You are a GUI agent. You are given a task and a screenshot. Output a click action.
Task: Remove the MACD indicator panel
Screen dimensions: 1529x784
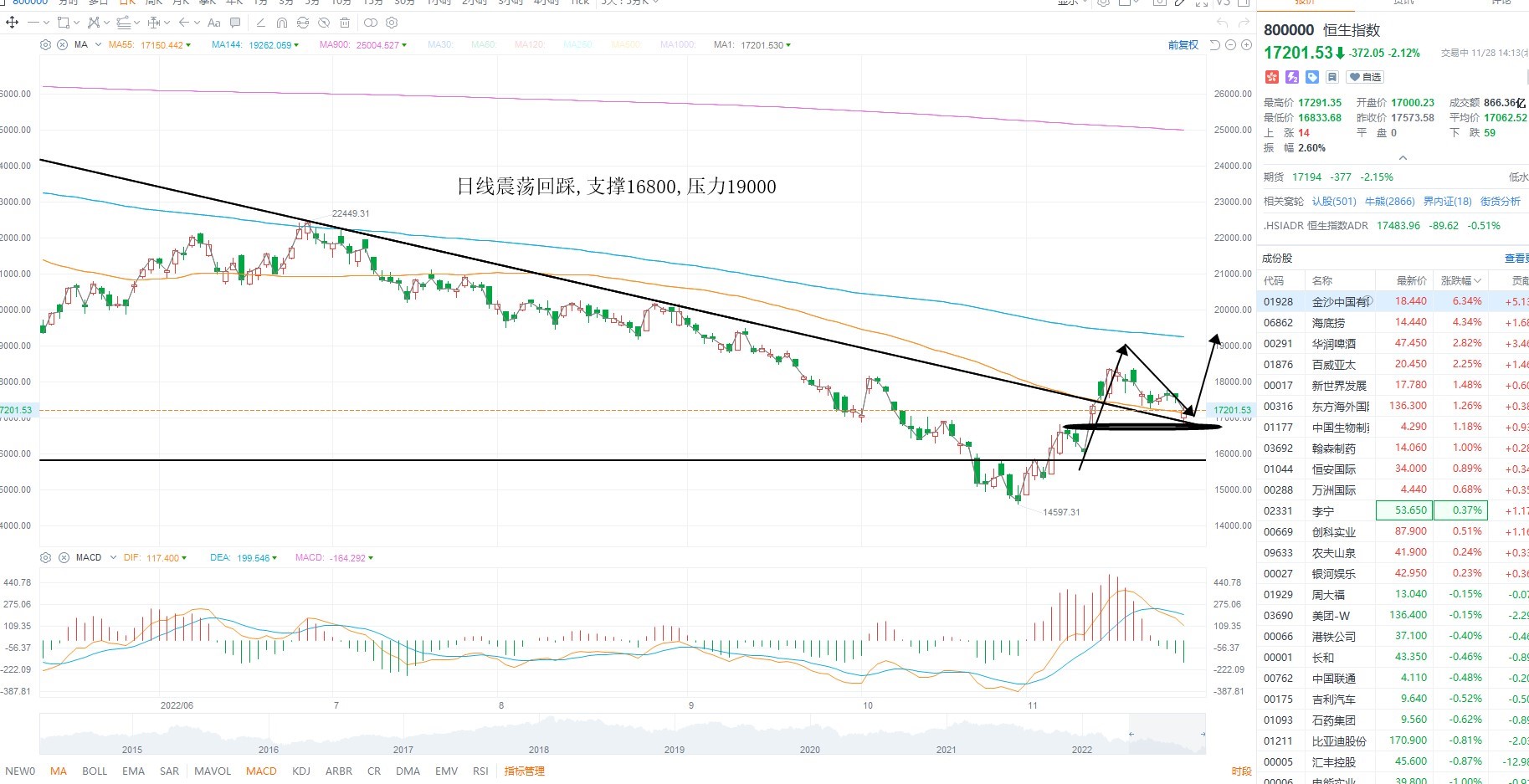click(x=64, y=557)
